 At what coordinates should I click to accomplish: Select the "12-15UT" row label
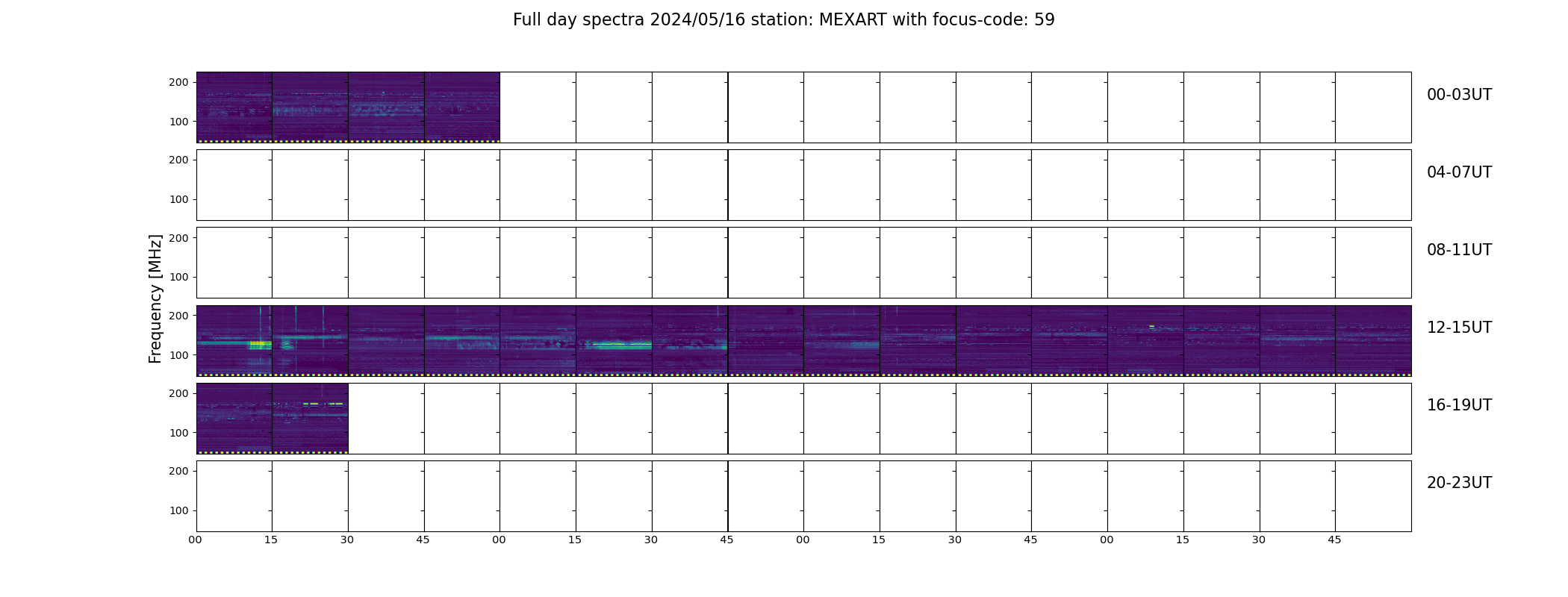point(1459,328)
